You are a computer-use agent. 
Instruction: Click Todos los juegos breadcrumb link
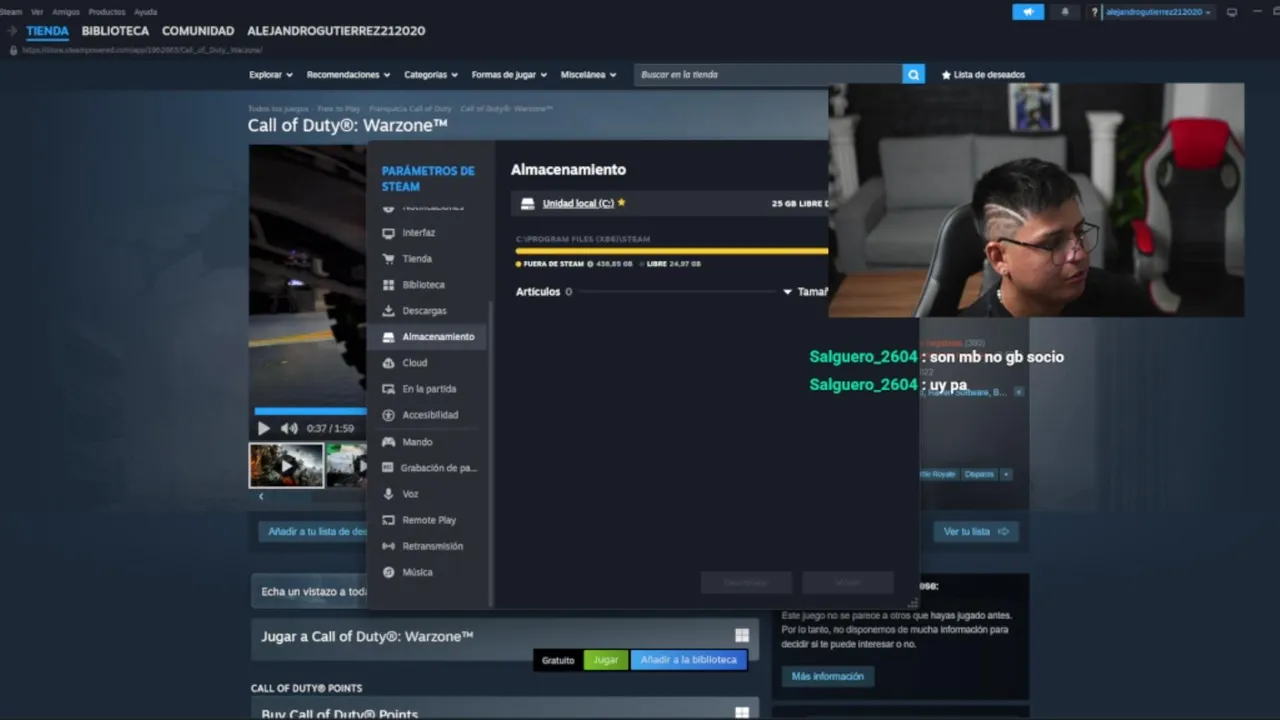[278, 108]
